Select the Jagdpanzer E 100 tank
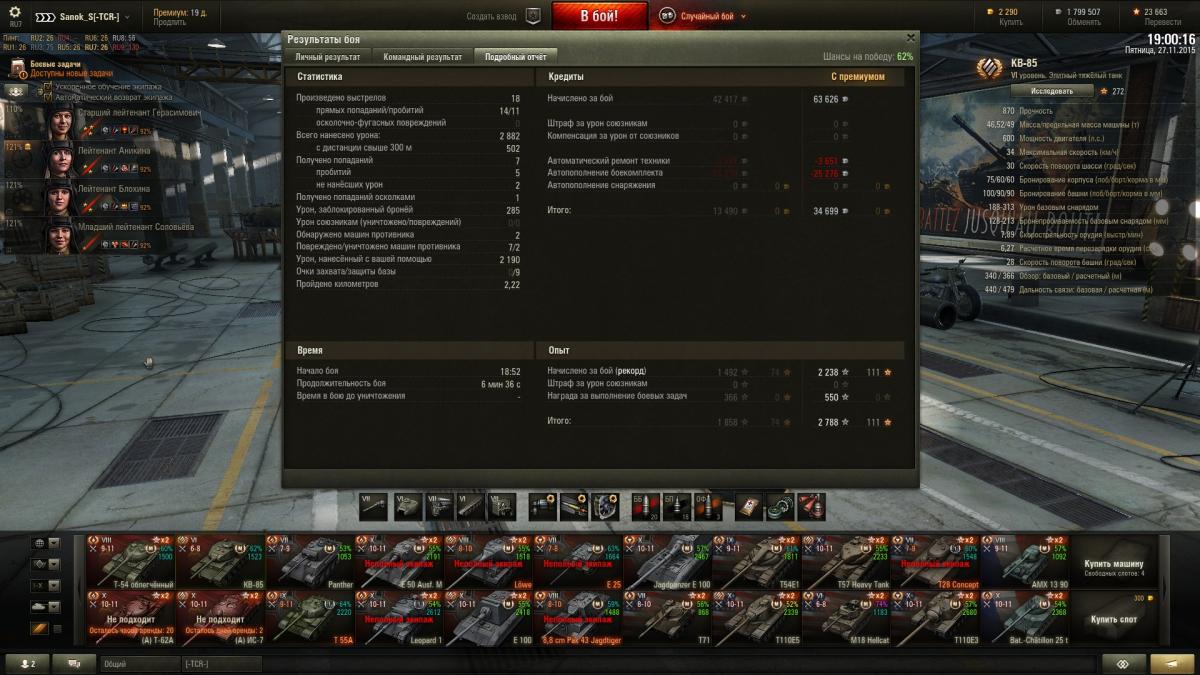This screenshot has width=1200, height=675. [668, 562]
